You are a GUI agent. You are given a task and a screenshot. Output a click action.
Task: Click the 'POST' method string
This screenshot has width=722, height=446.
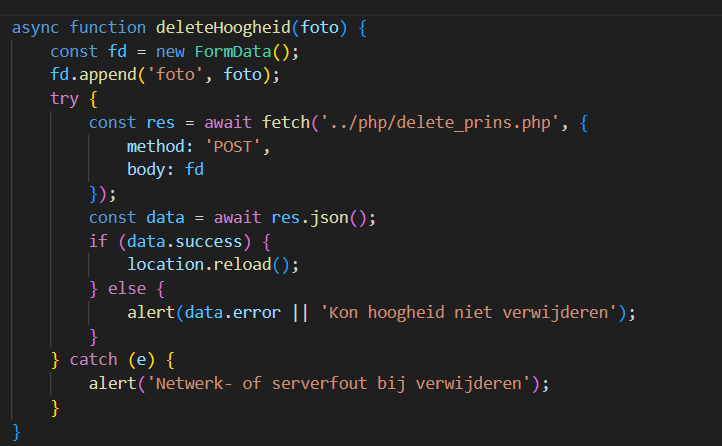pyautogui.click(x=238, y=147)
